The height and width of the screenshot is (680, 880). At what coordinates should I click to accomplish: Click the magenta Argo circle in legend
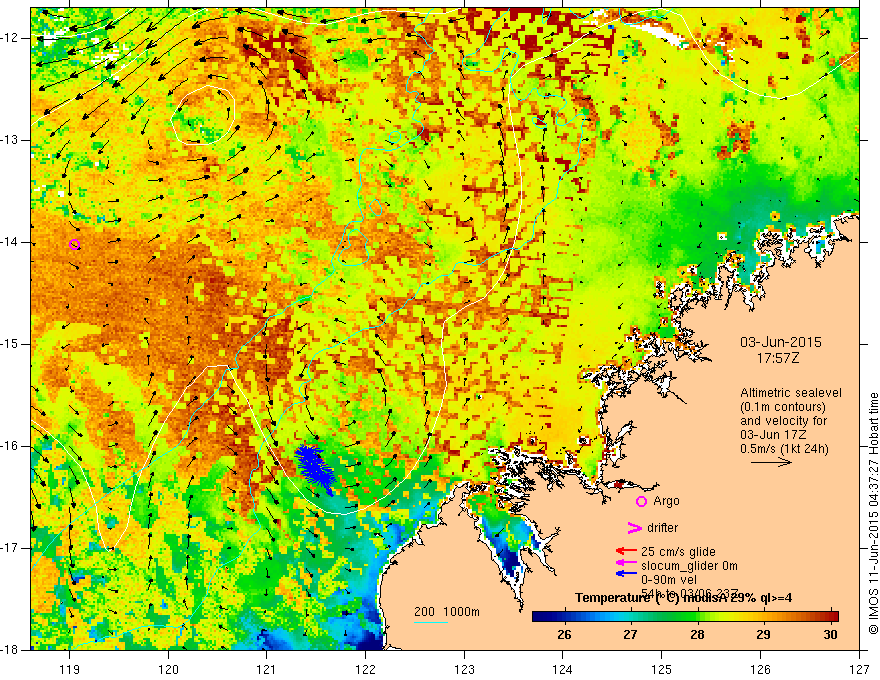tap(641, 501)
